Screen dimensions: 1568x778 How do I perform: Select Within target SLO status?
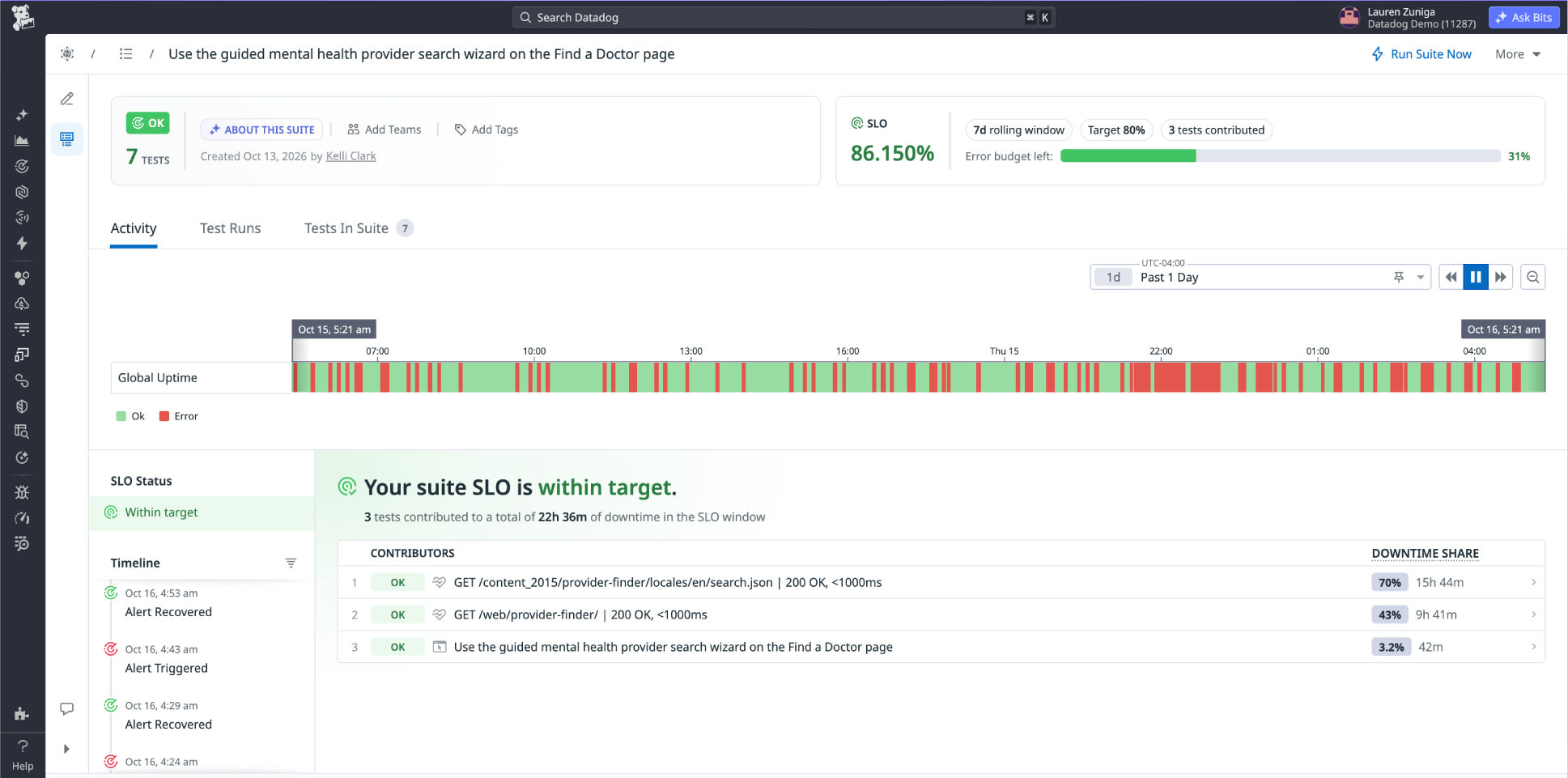coord(202,512)
